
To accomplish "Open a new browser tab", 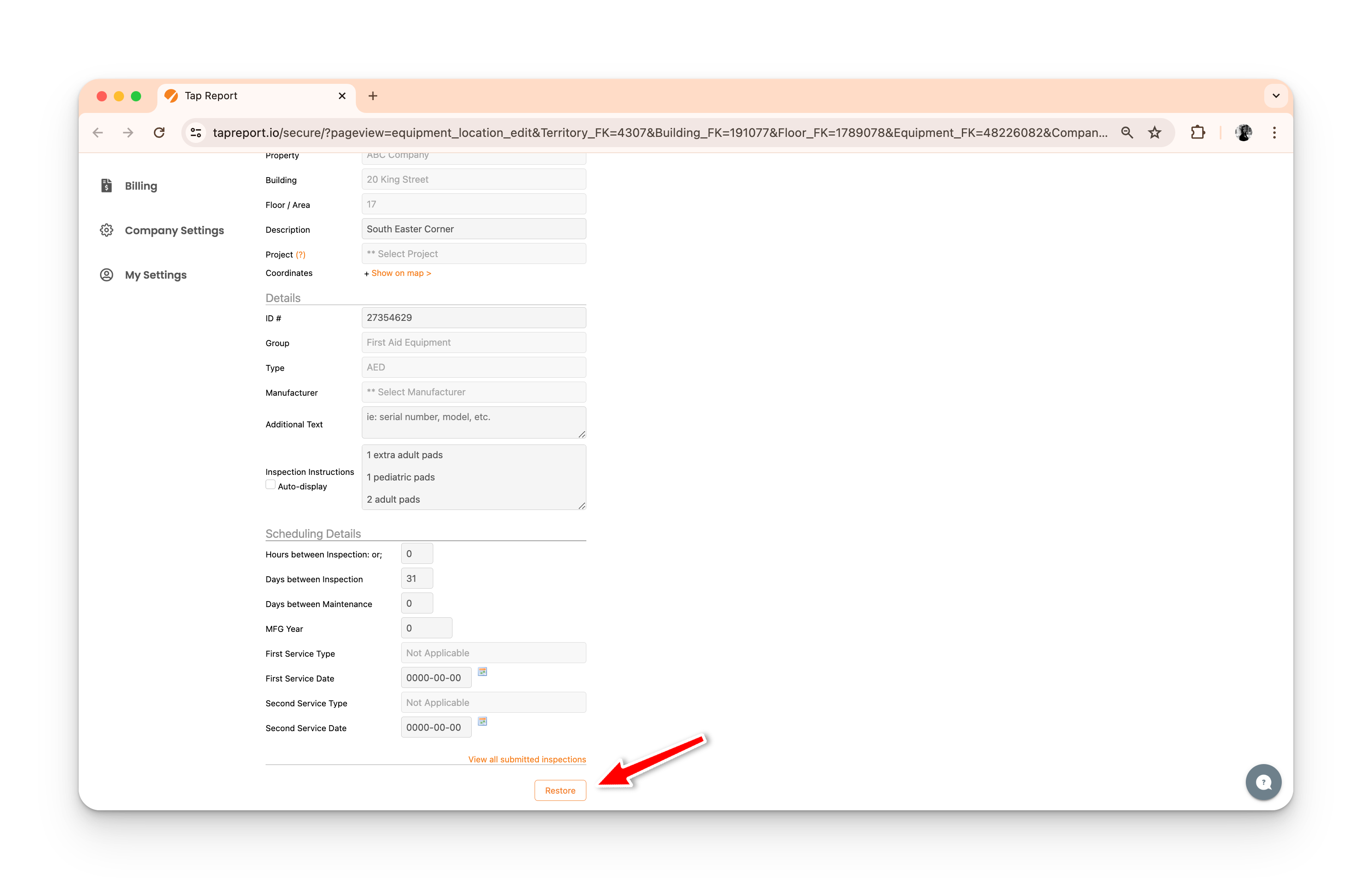I will click(x=373, y=96).
